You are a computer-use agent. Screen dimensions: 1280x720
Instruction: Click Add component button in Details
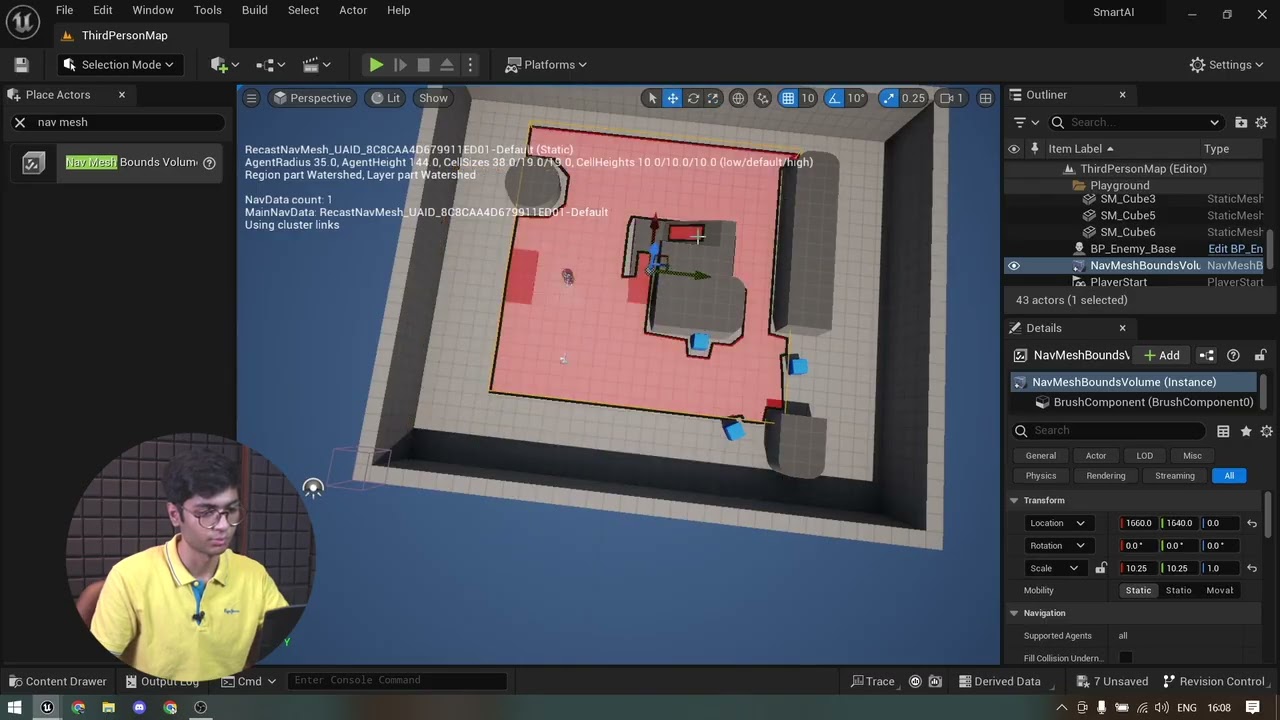tap(1162, 355)
